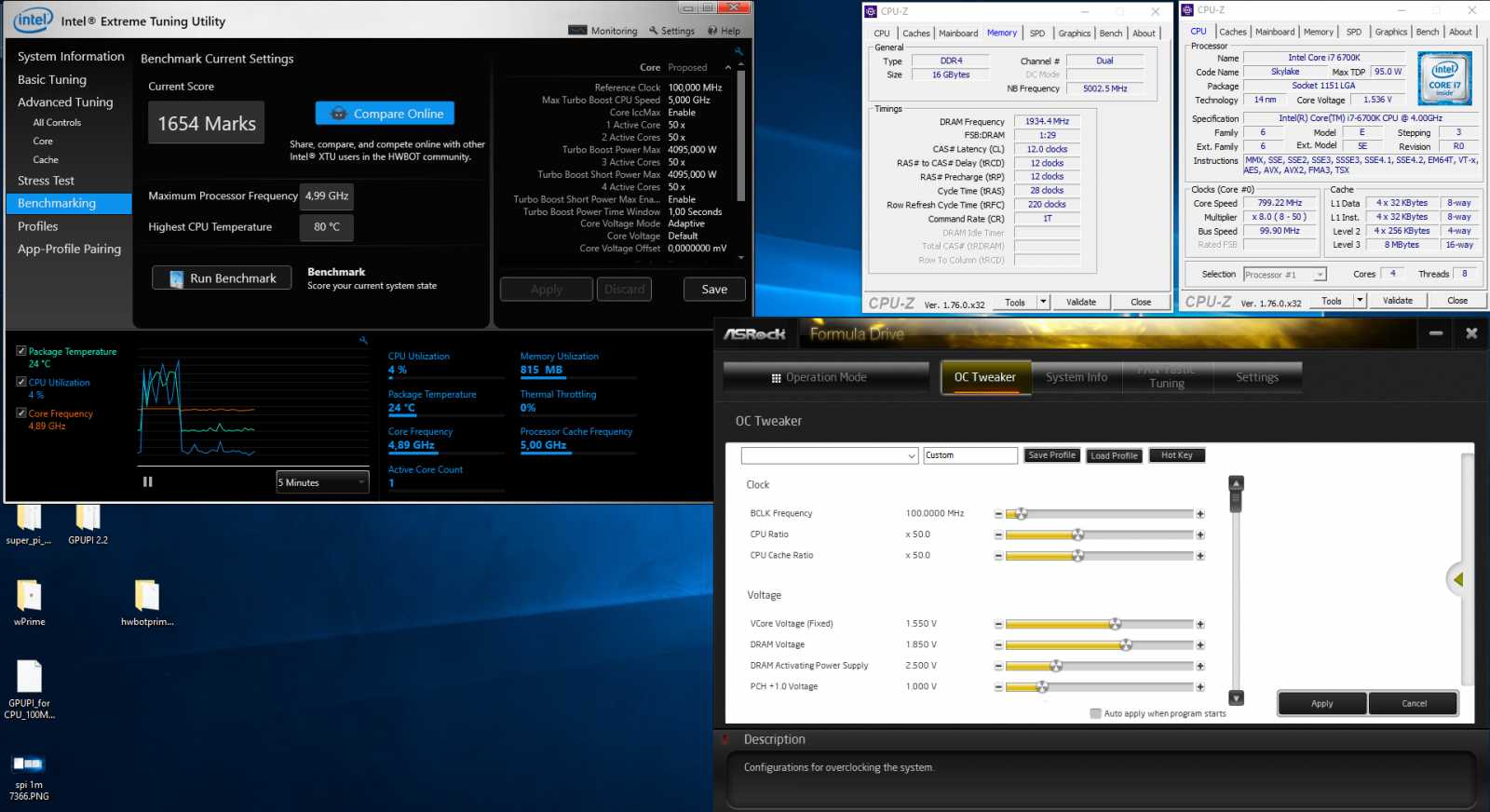Open SPD tab in Memory CPU-Z window
Image resolution: width=1490 pixels, height=812 pixels.
(1037, 34)
